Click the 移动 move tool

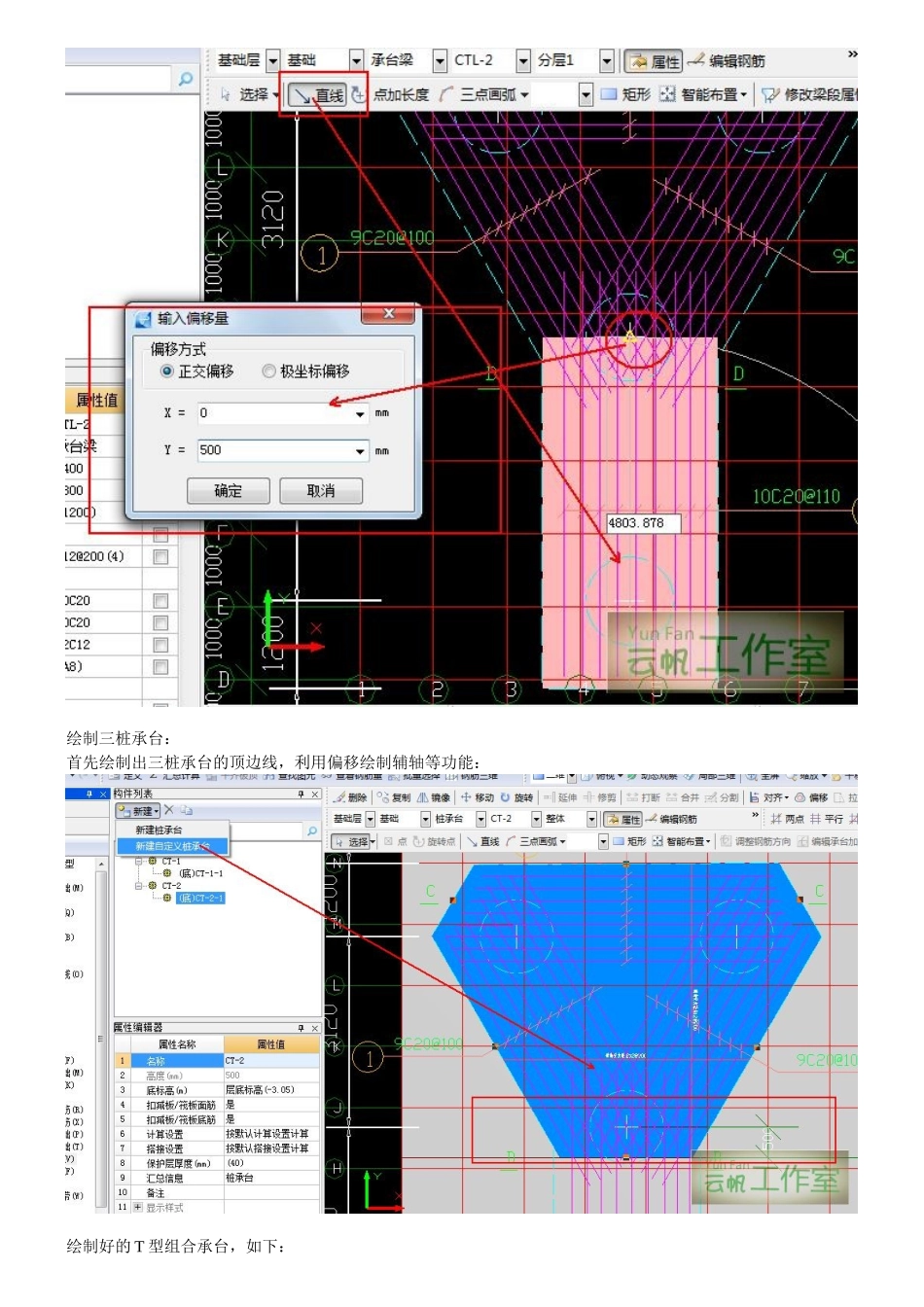[478, 797]
